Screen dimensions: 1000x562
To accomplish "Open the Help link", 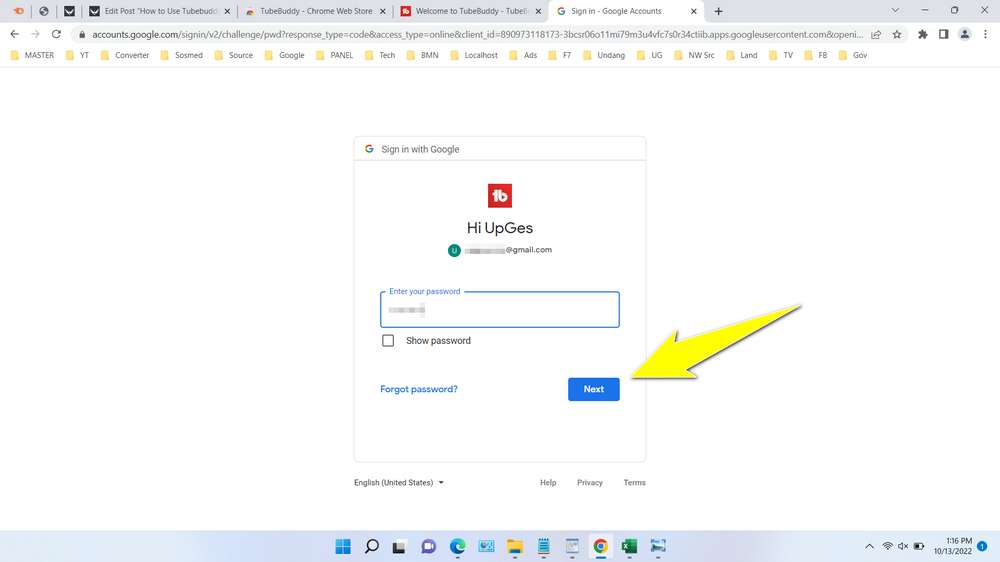I will click(x=548, y=483).
